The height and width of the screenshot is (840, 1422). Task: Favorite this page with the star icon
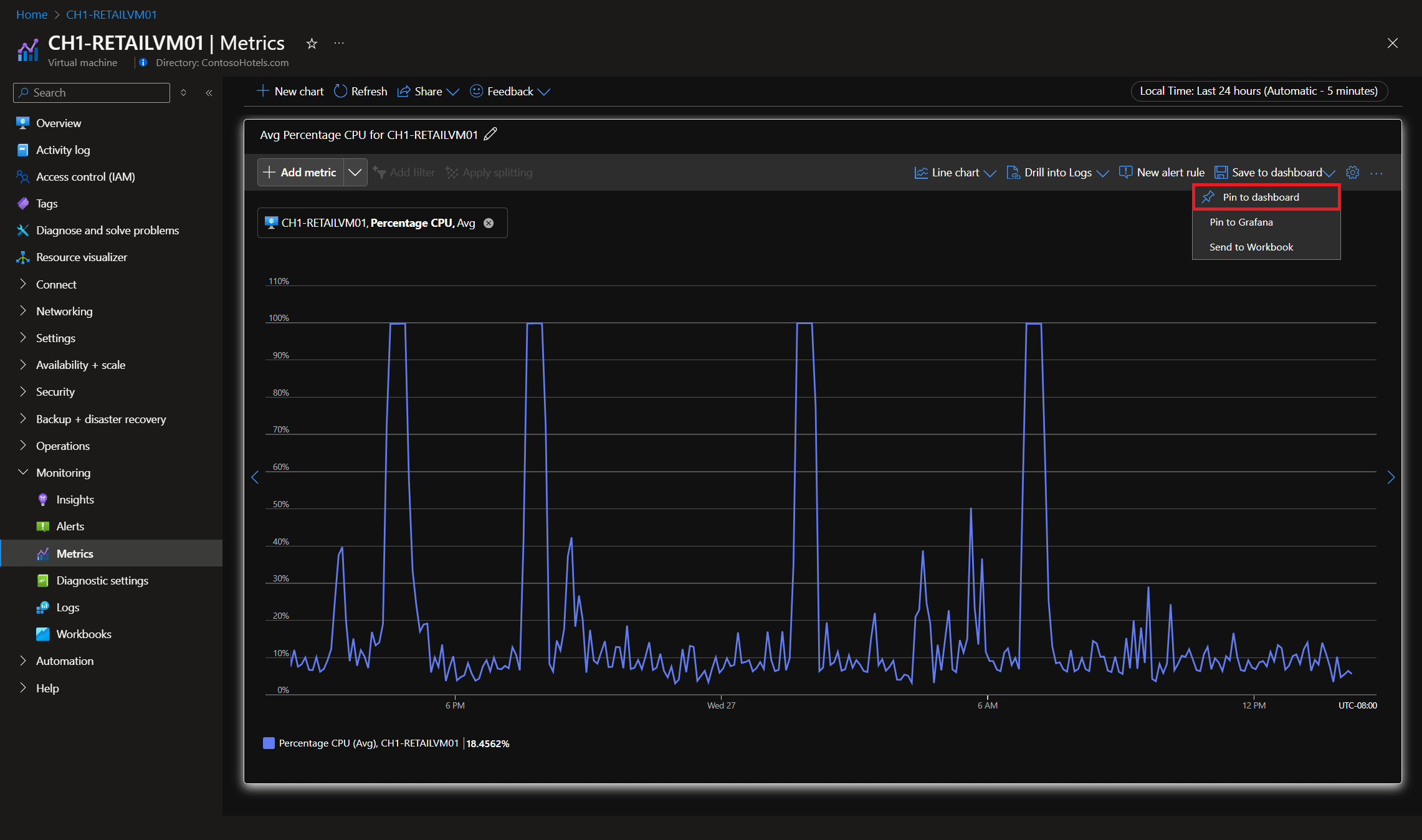312,44
